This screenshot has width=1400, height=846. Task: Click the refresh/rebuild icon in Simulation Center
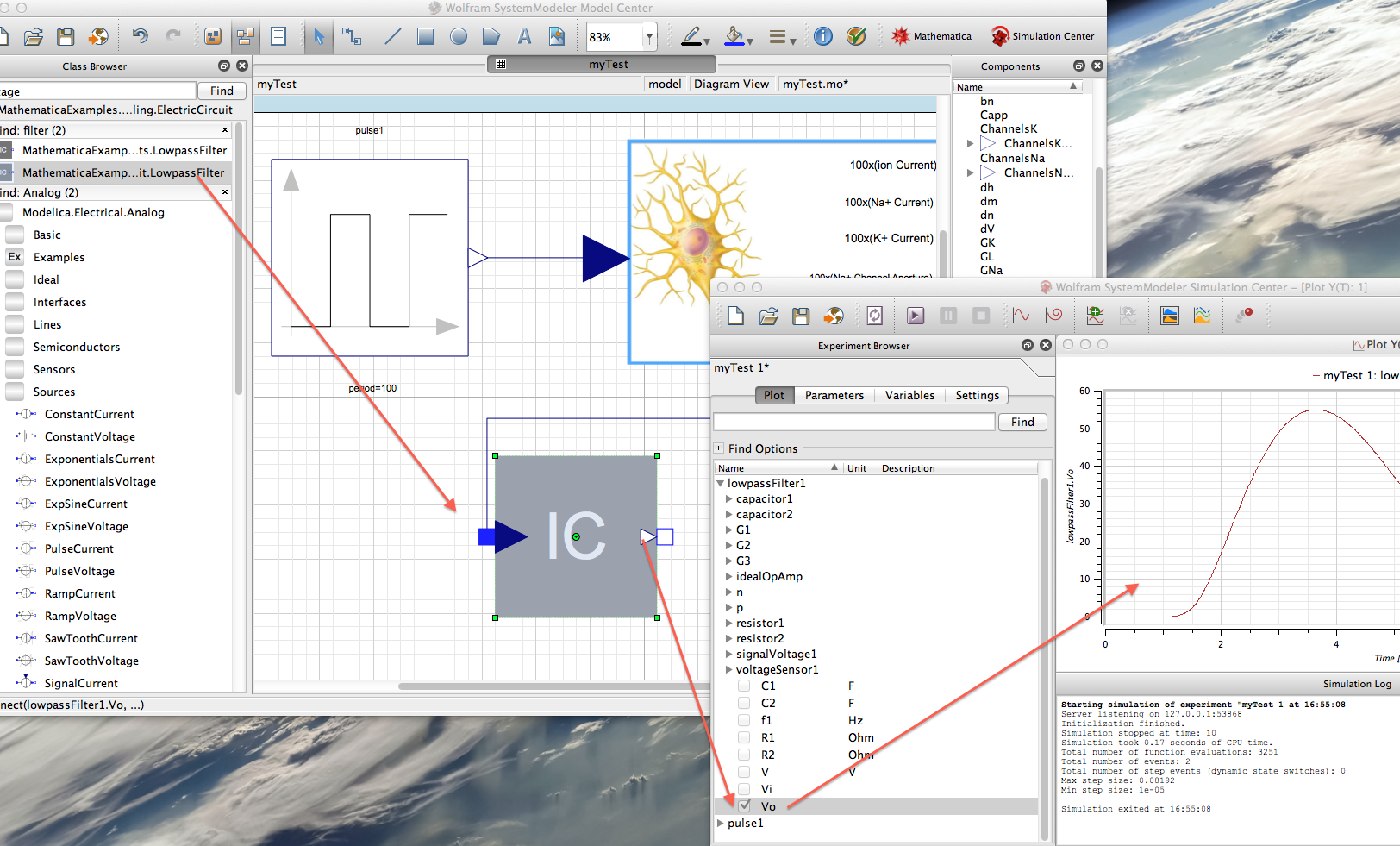[874, 316]
